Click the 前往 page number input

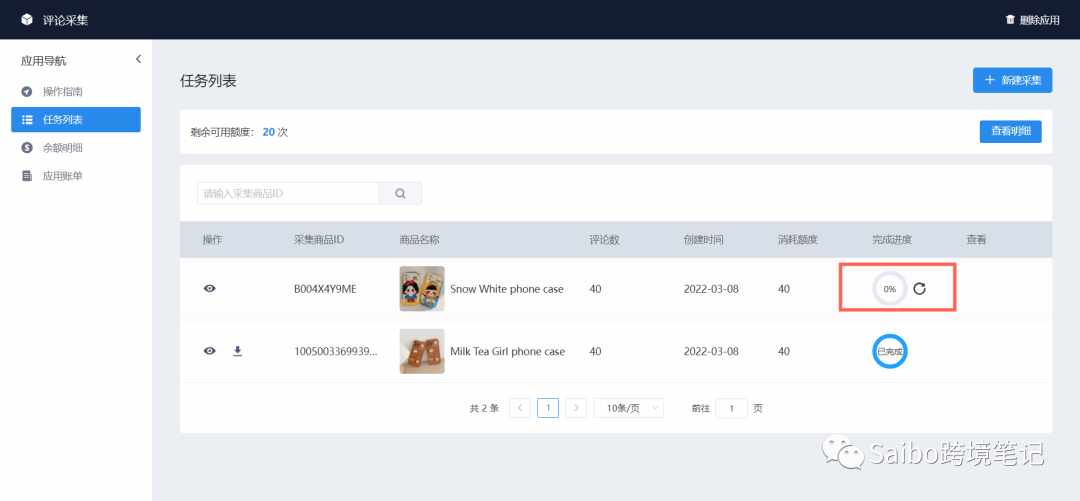pos(731,408)
